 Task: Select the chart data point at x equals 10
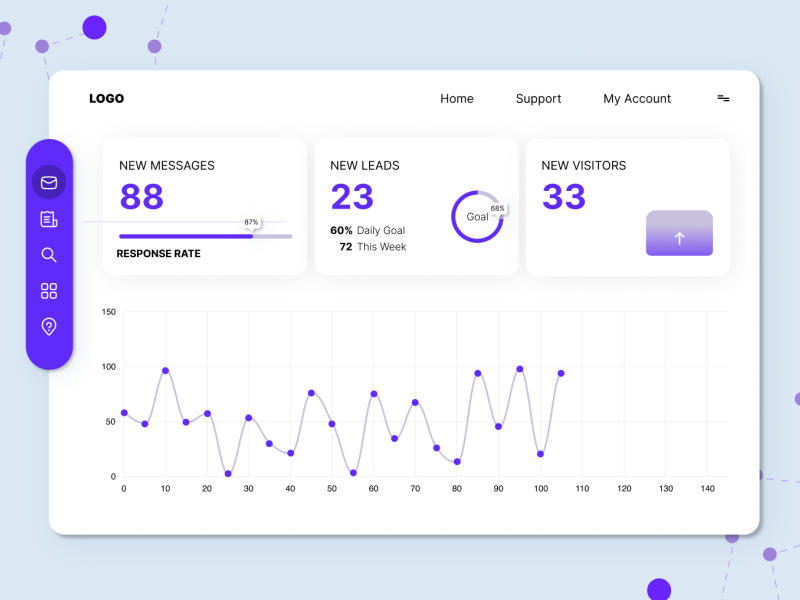coord(165,370)
